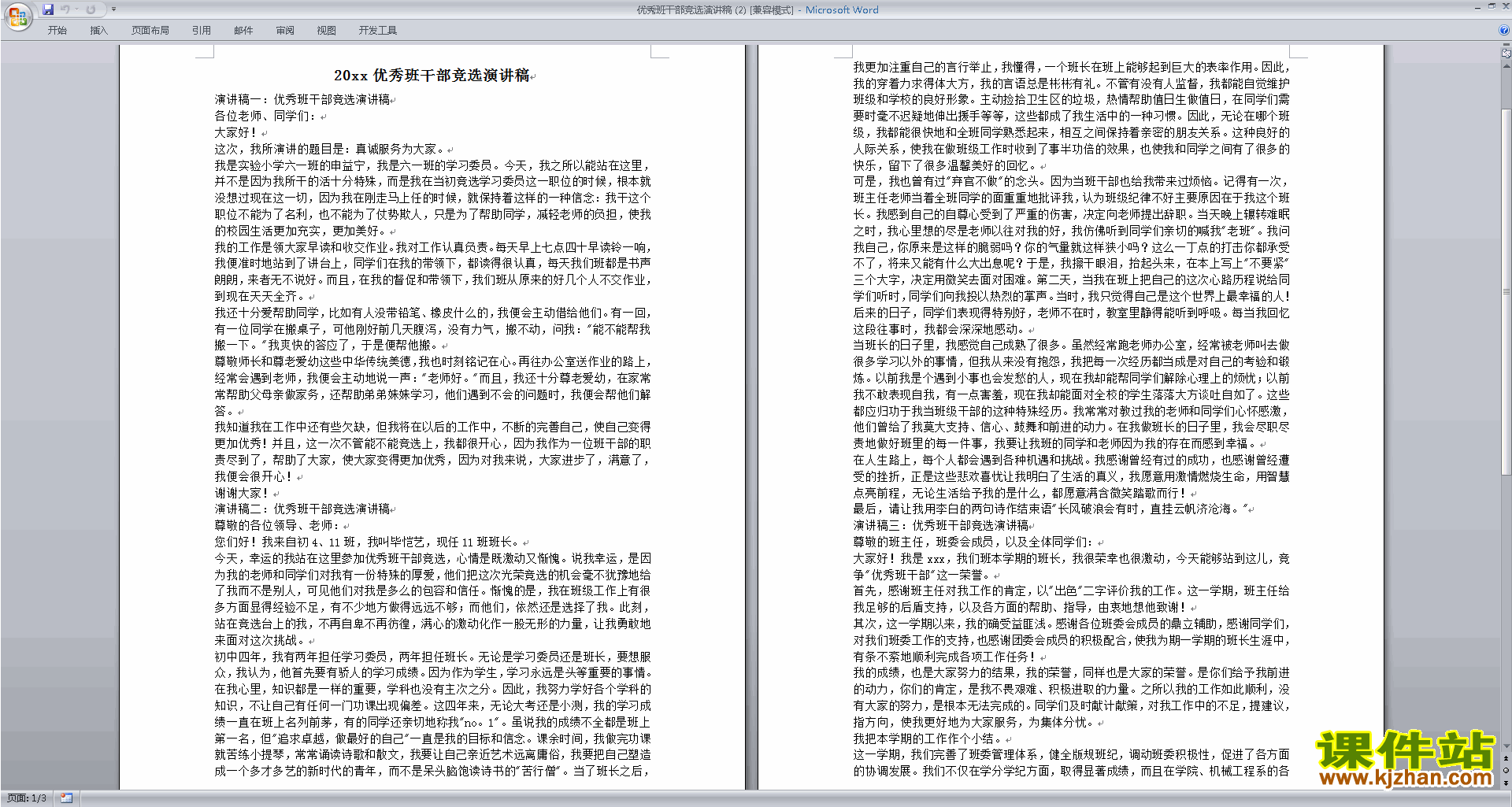The width and height of the screenshot is (1512, 807).
Task: Open the Office button menu
Action: click(17, 17)
